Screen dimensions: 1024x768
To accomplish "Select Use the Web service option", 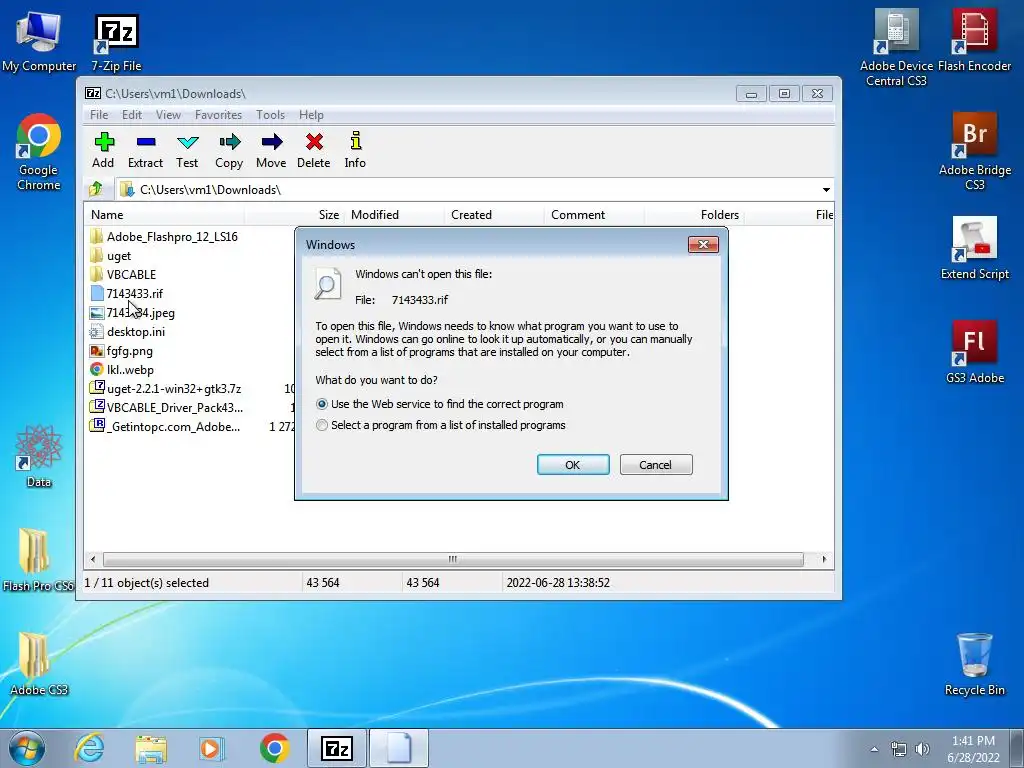I will pos(440,404).
